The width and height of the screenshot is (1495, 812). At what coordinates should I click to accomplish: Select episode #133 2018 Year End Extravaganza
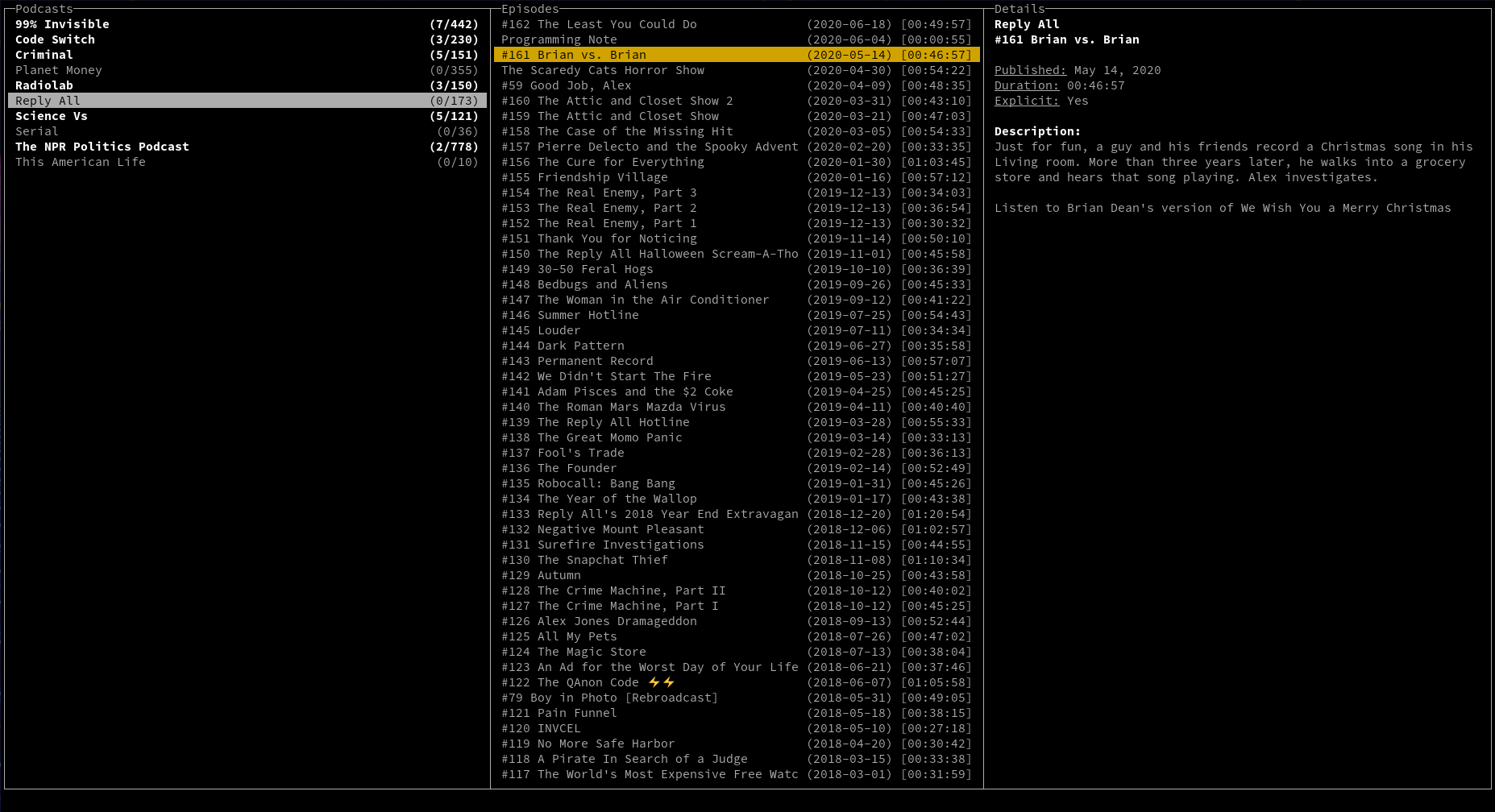[x=737, y=514]
